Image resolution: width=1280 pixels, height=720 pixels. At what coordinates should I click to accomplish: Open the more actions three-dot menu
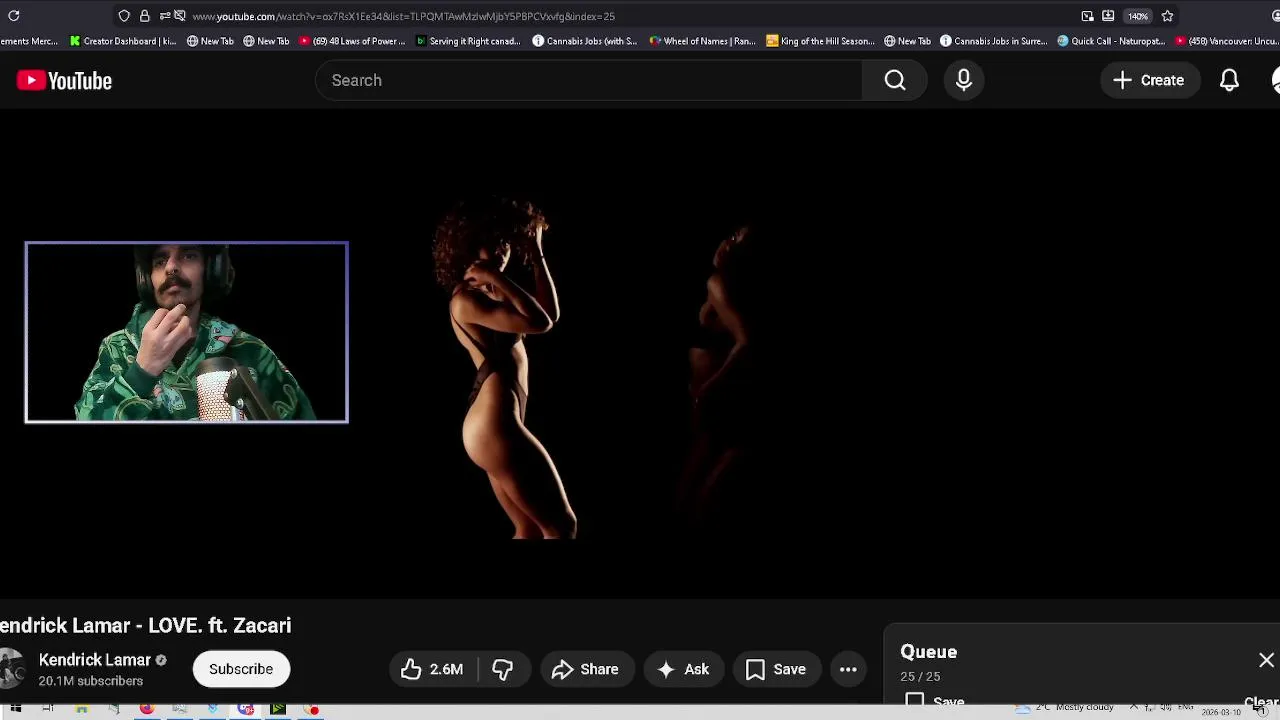coord(848,669)
